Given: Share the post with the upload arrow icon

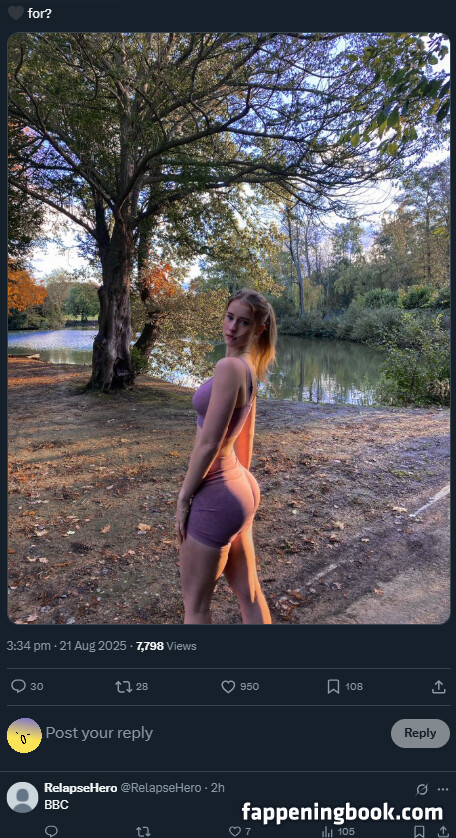Looking at the screenshot, I should (438, 686).
